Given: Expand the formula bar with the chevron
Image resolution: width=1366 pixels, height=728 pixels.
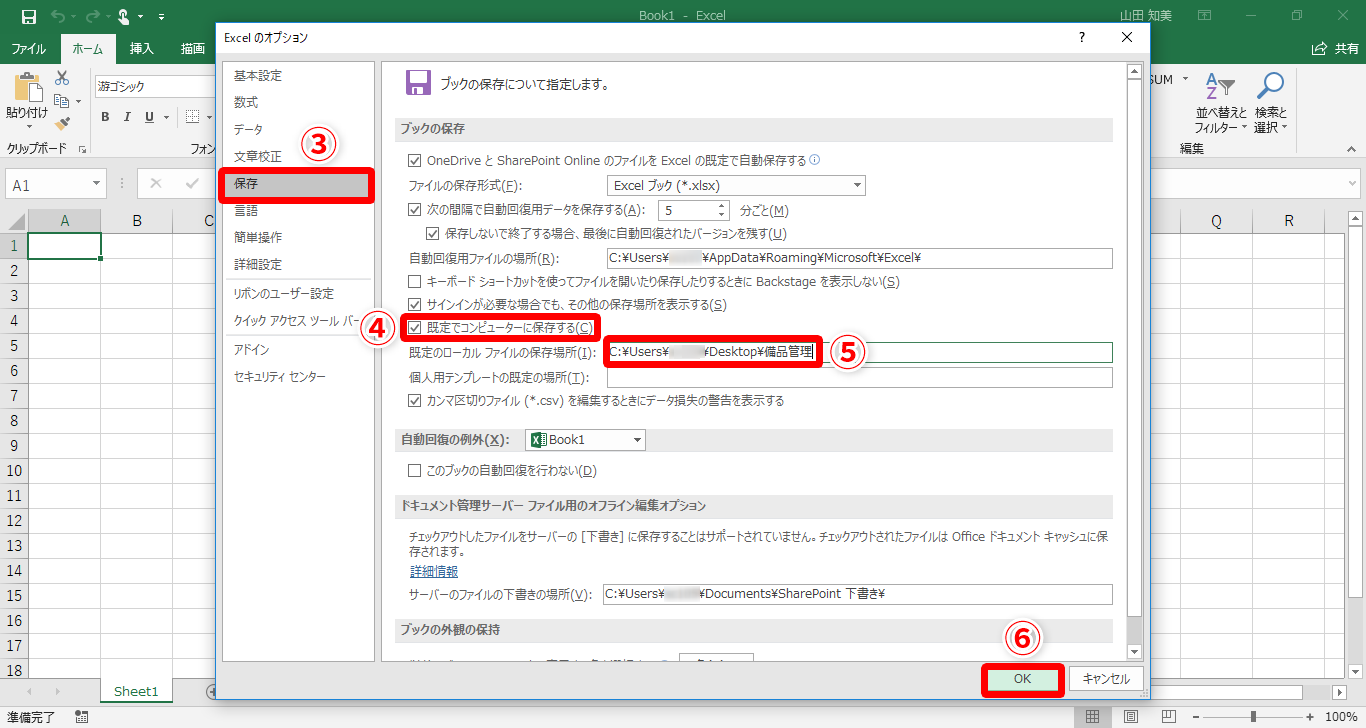Looking at the screenshot, I should click(1352, 185).
